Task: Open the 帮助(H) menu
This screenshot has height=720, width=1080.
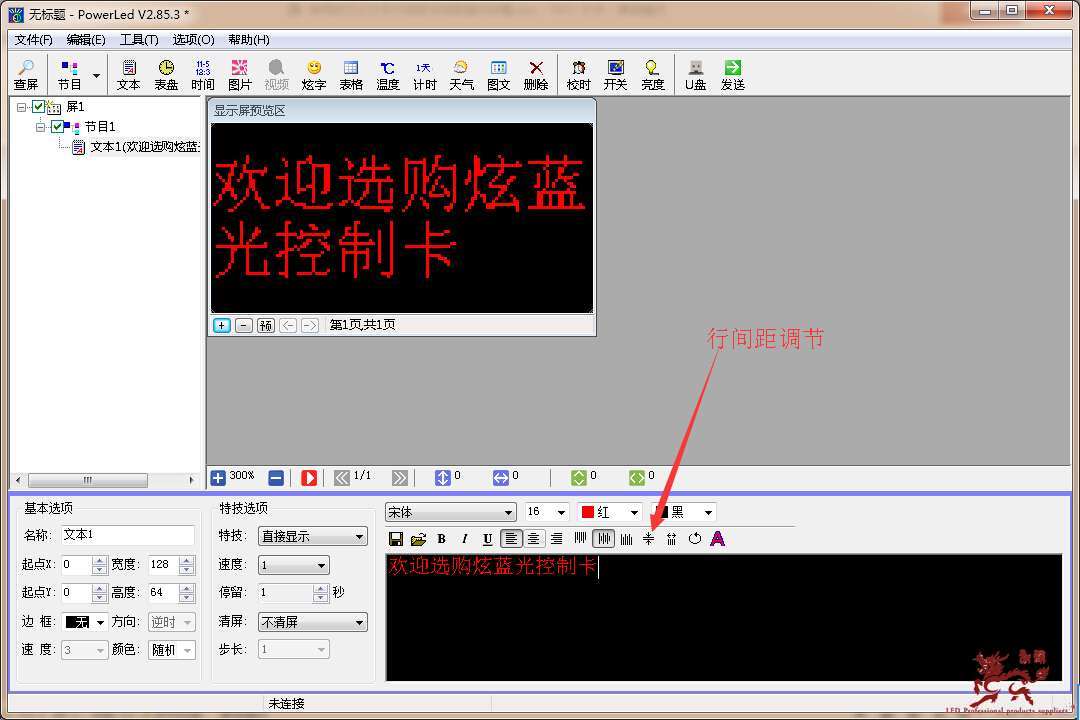Action: [249, 40]
